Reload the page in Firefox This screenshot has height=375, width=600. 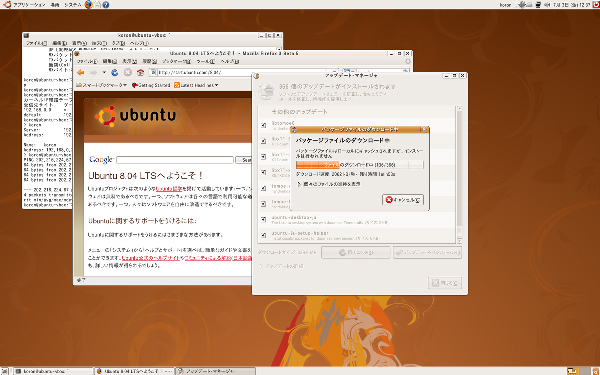tap(115, 72)
